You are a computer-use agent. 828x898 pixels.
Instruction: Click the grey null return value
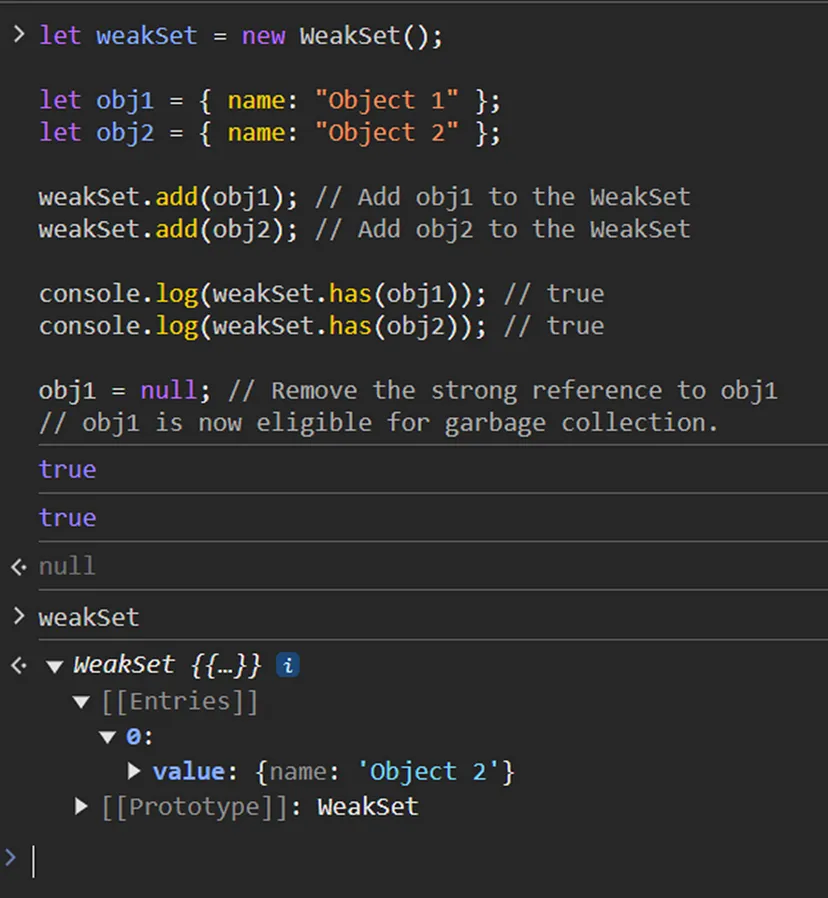click(x=67, y=566)
